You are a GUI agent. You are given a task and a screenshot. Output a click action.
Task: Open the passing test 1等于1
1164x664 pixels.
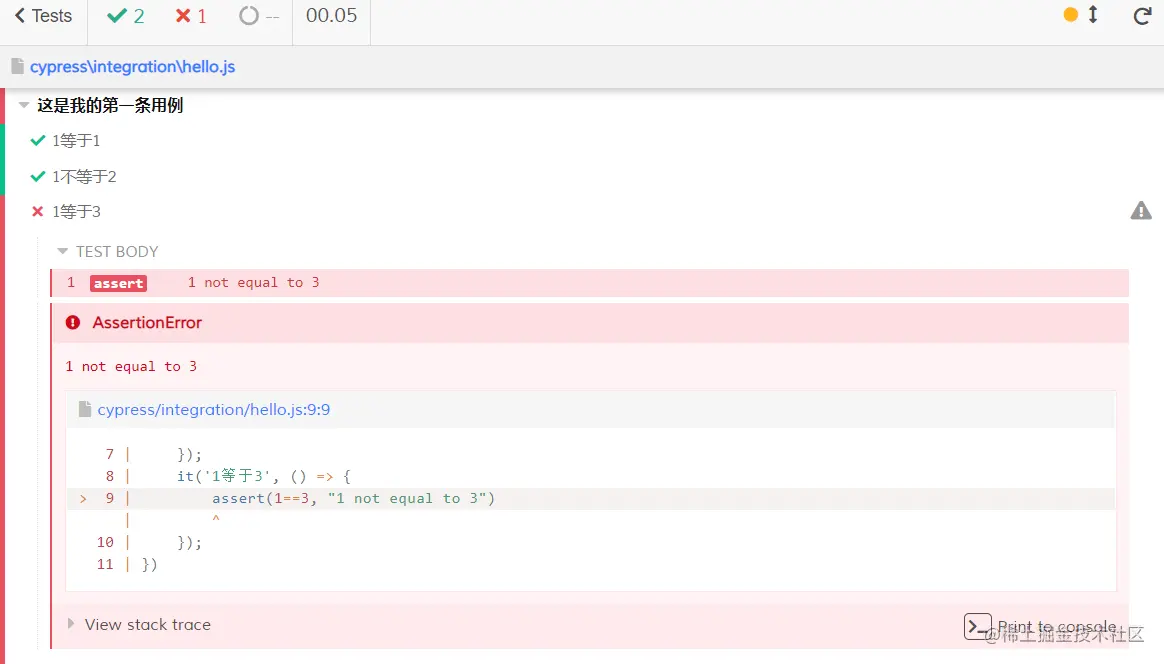[x=76, y=140]
